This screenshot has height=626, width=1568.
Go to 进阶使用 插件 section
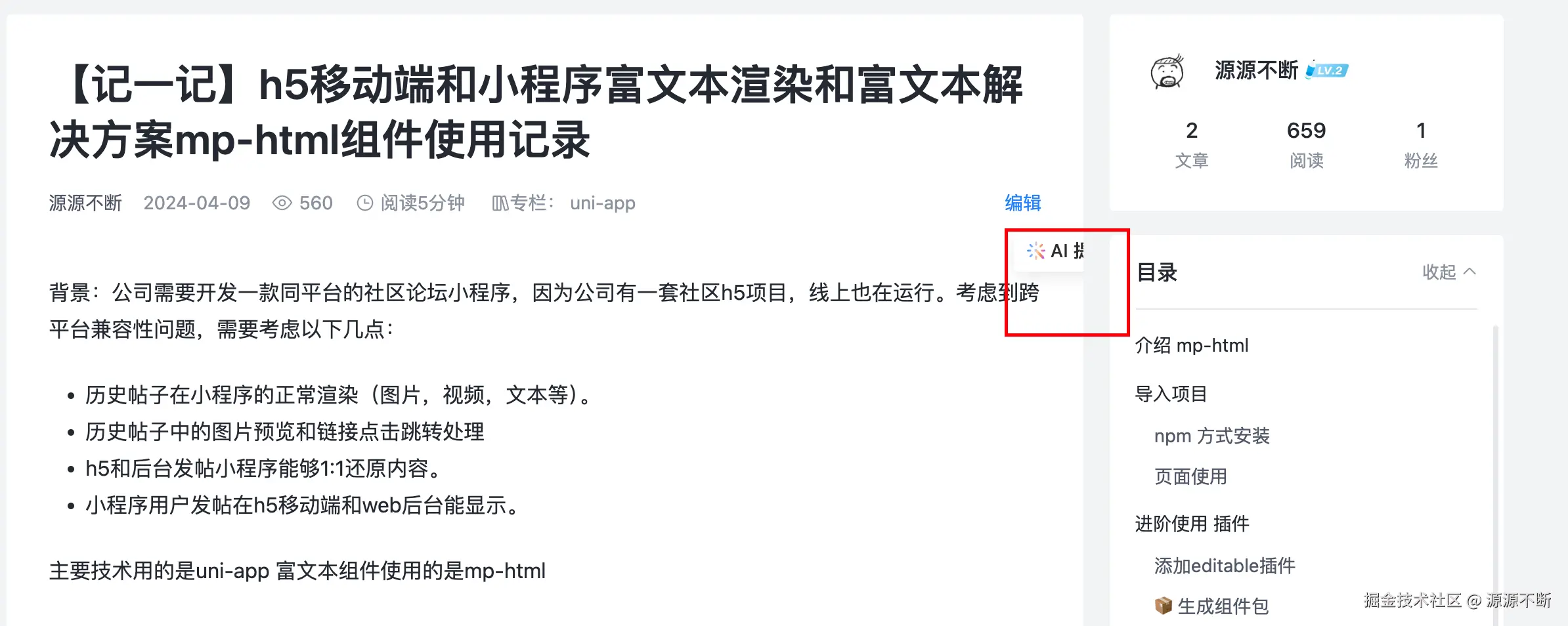pos(1192,524)
